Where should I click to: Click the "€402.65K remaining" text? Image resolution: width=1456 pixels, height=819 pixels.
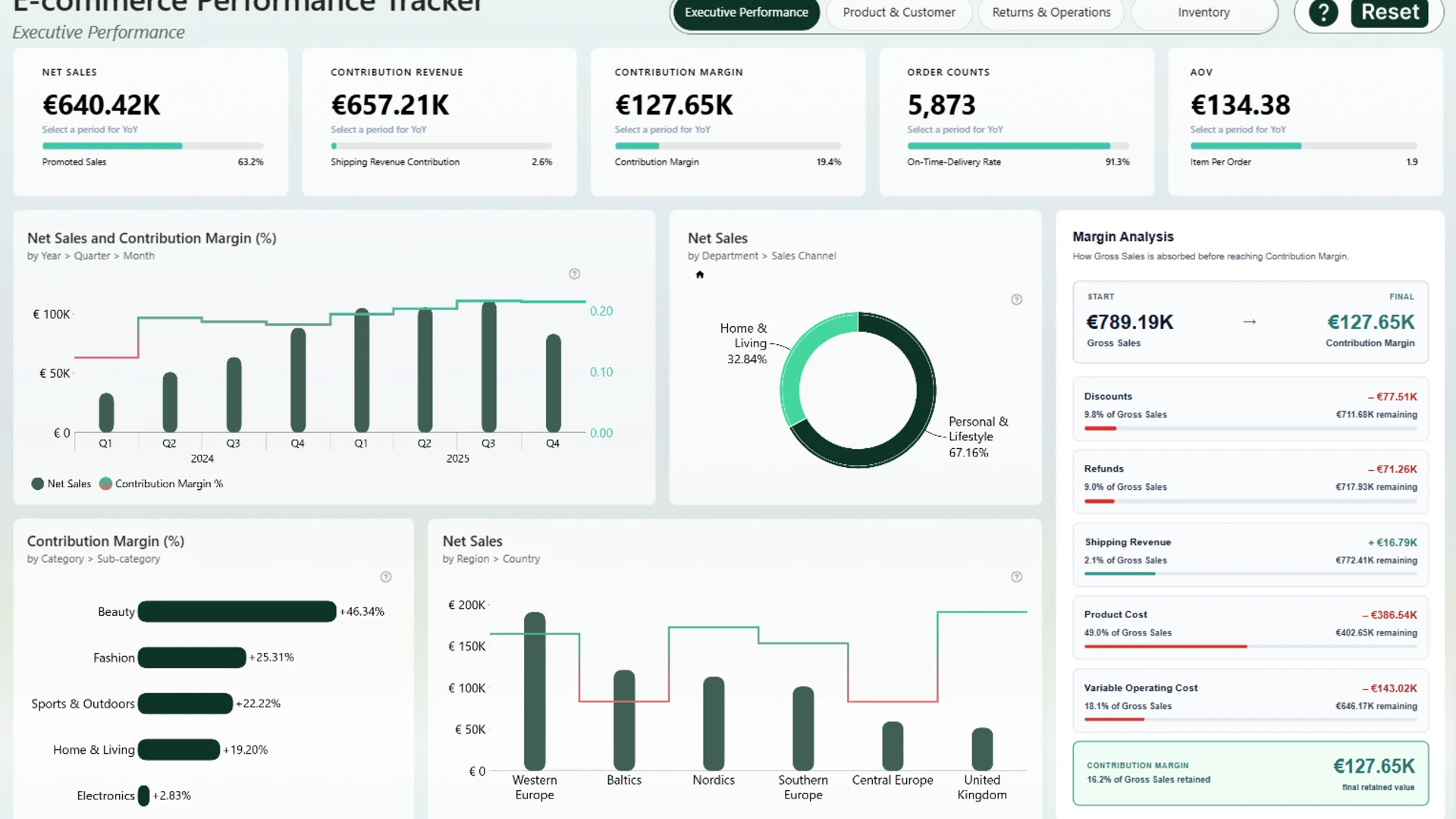pyautogui.click(x=1376, y=633)
